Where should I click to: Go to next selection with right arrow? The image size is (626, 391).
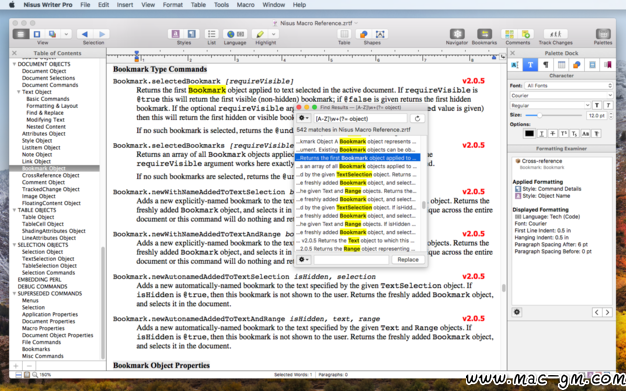102,34
